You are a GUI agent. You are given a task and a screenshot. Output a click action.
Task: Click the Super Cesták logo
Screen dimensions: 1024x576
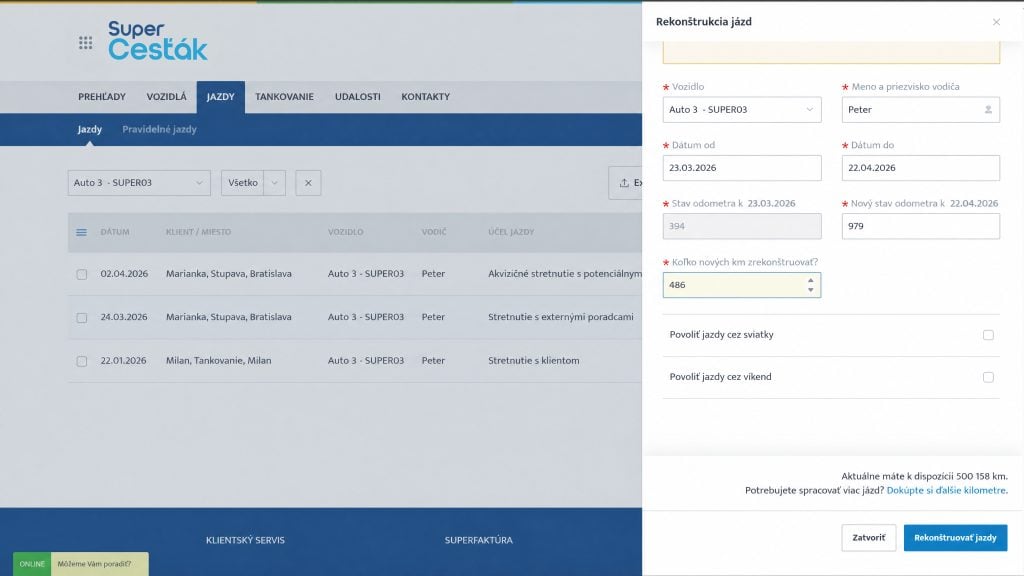(x=157, y=40)
